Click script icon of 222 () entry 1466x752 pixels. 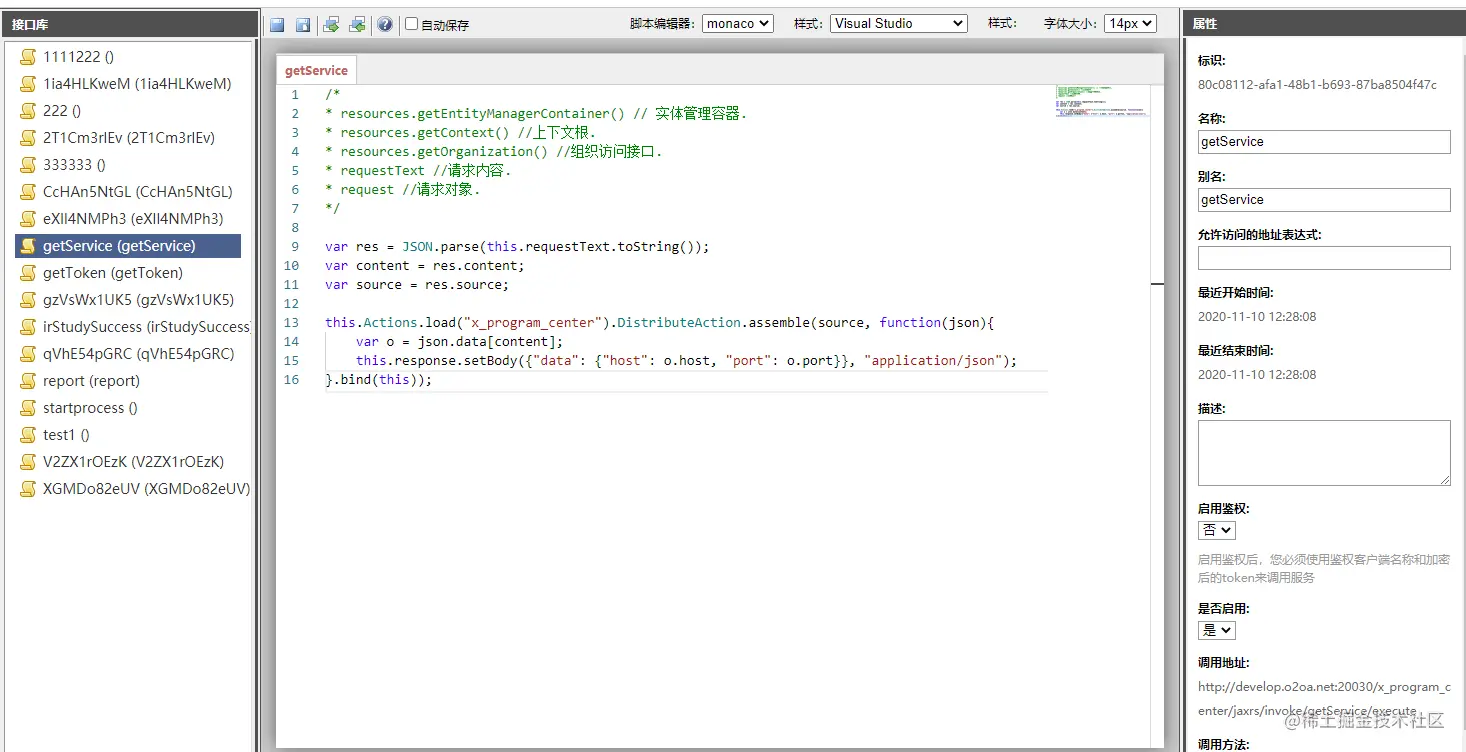coord(28,111)
